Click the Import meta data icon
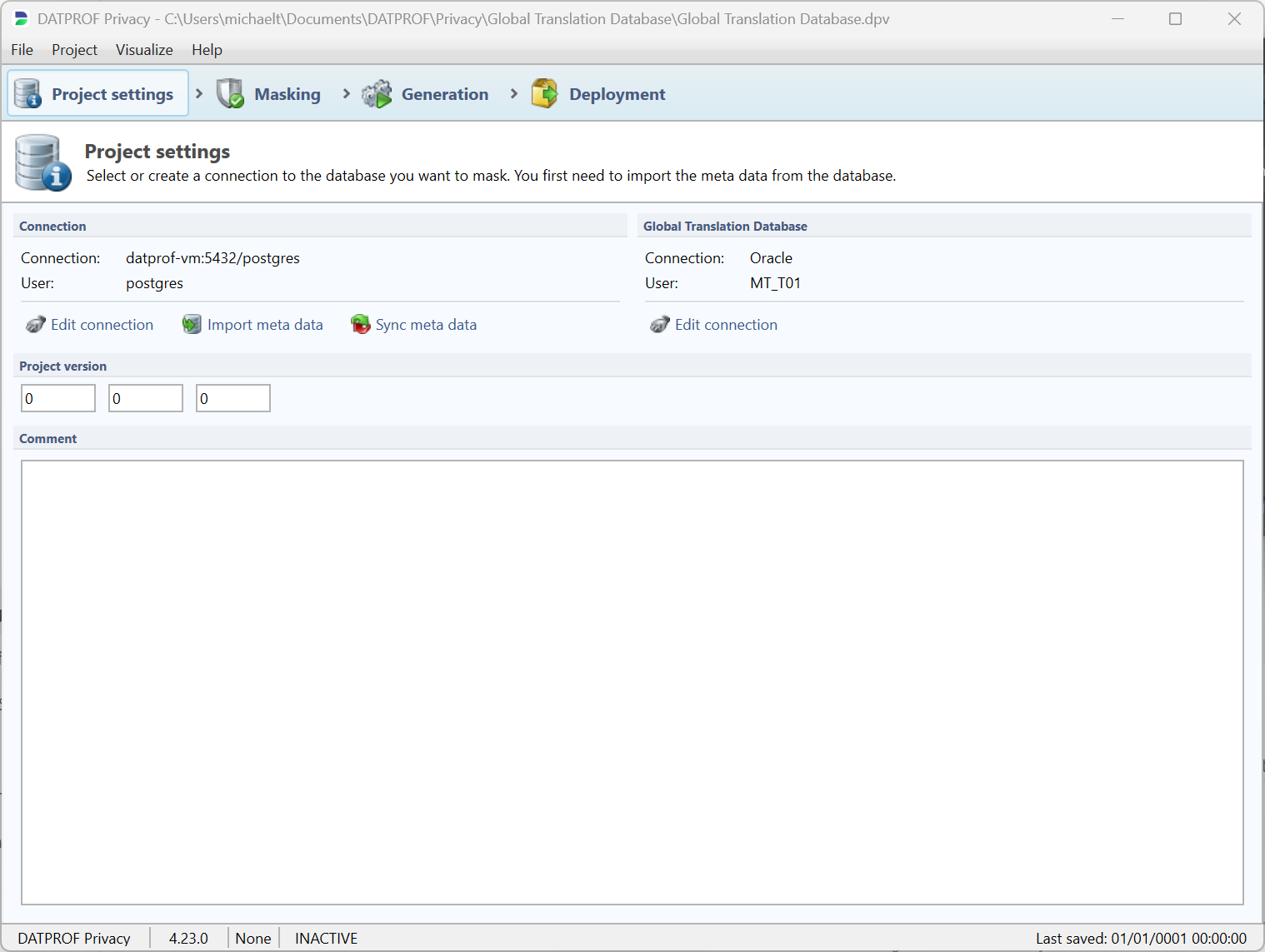Image resolution: width=1265 pixels, height=952 pixels. (x=192, y=325)
